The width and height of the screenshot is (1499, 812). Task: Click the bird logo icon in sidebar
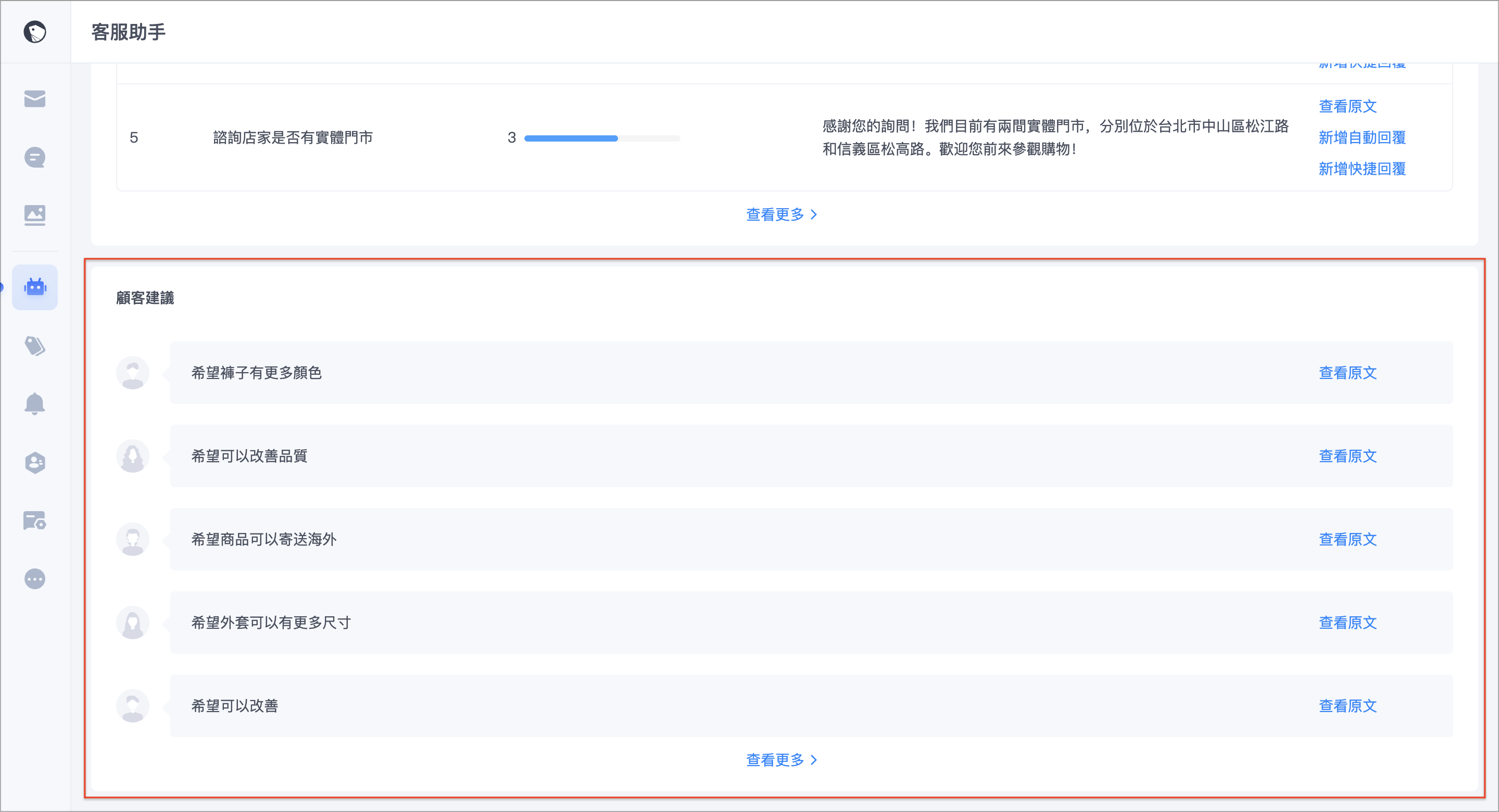point(35,31)
